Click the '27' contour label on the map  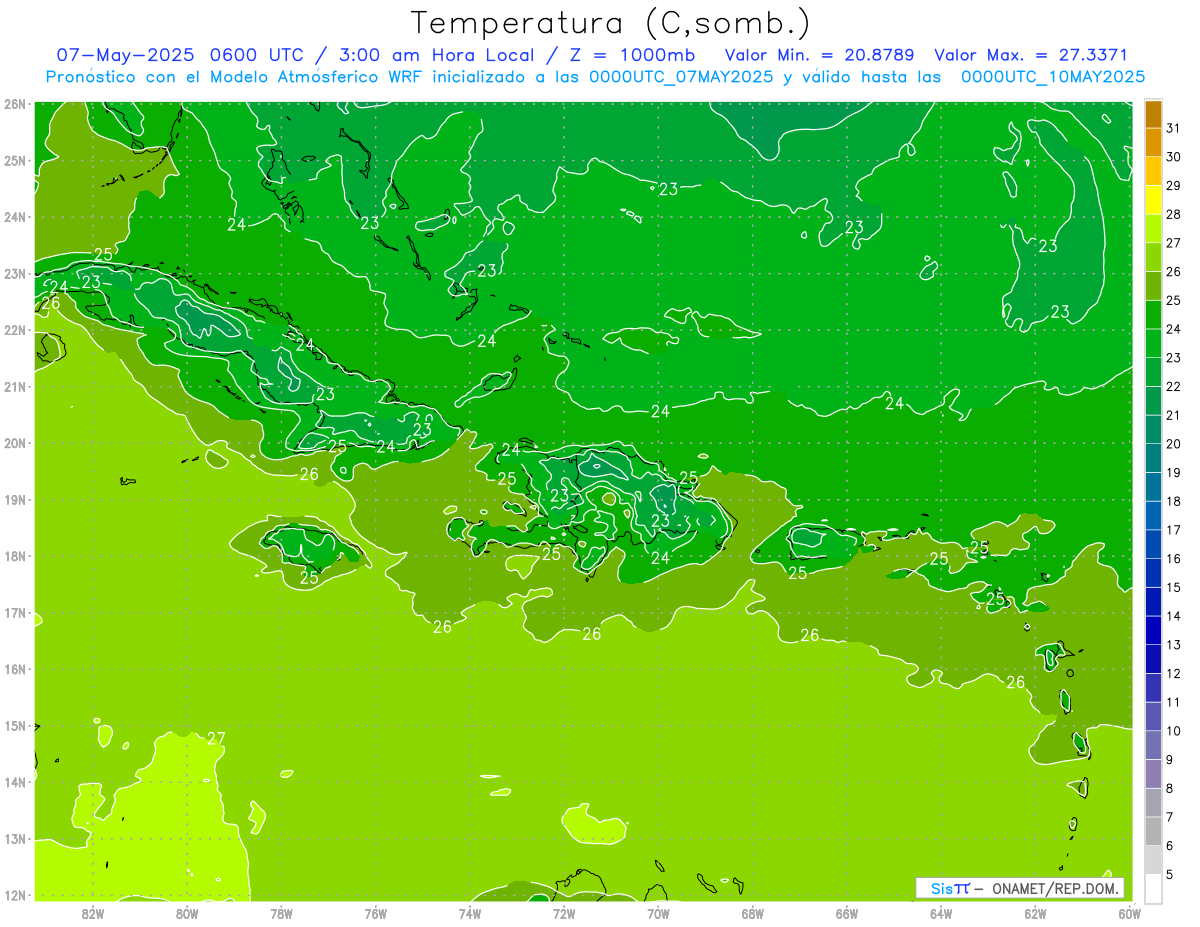coord(216,739)
